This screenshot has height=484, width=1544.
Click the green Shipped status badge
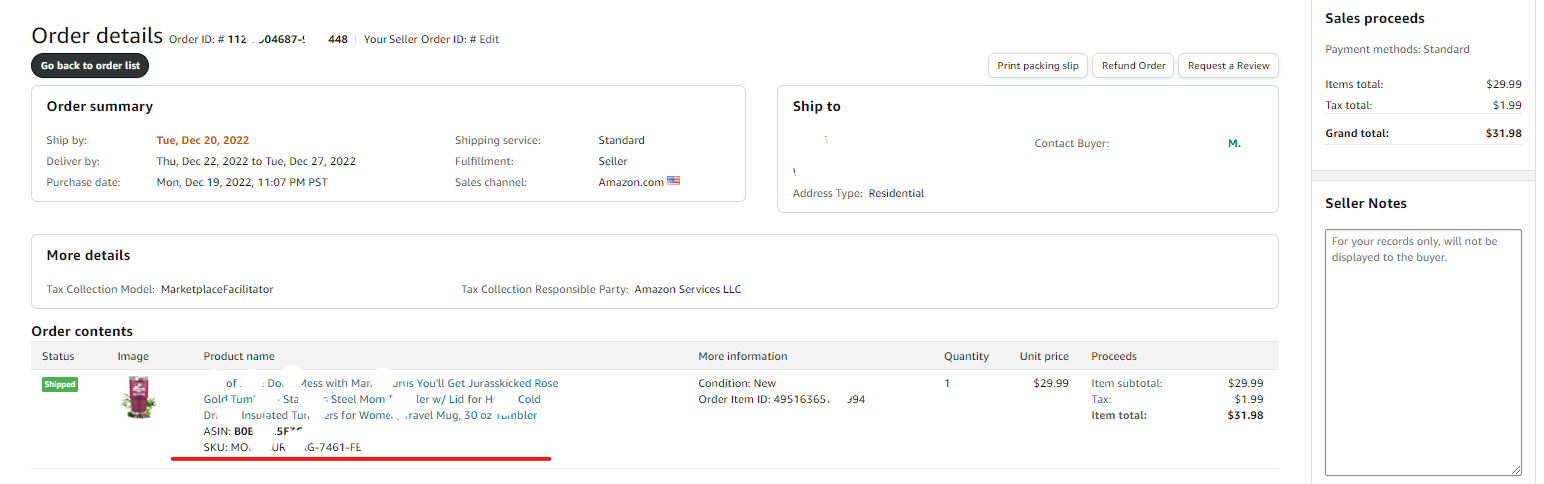tap(59, 384)
